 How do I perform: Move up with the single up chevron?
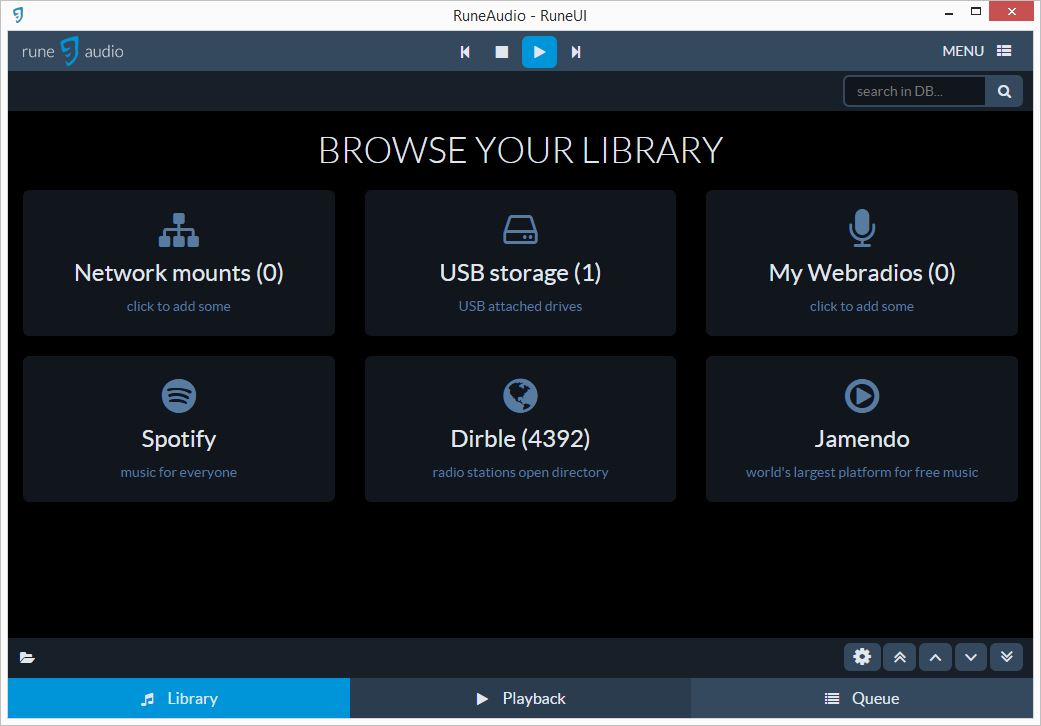935,657
